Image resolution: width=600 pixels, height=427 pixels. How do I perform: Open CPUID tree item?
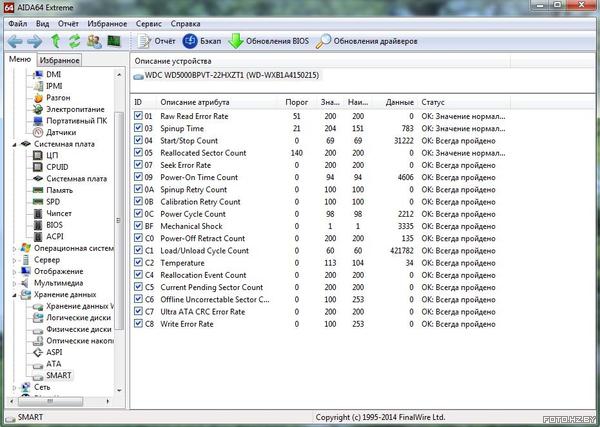click(x=57, y=167)
